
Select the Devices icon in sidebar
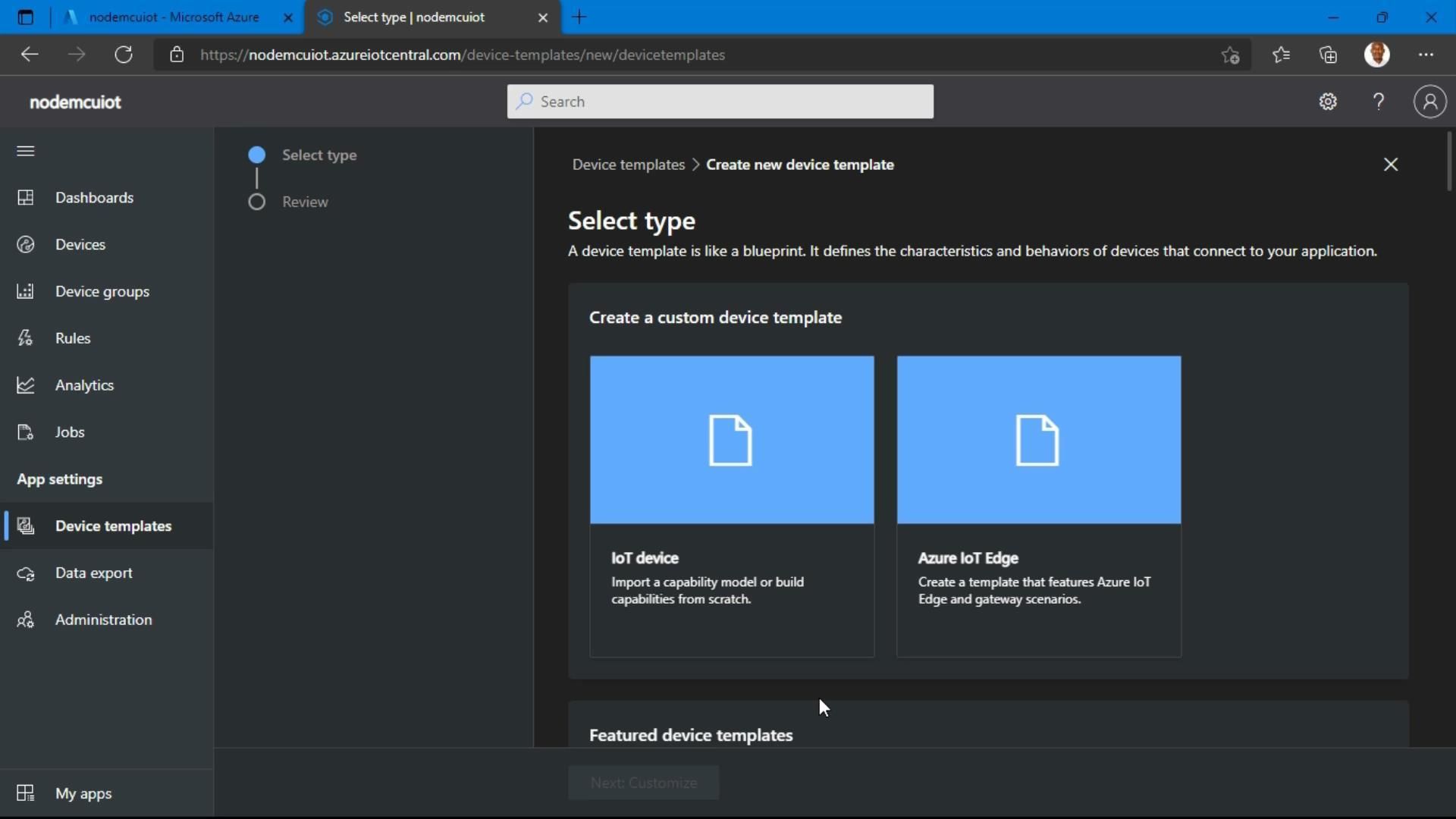click(x=25, y=244)
